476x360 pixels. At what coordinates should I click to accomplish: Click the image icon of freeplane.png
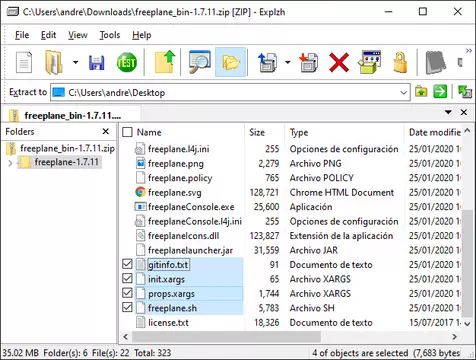(x=140, y=163)
